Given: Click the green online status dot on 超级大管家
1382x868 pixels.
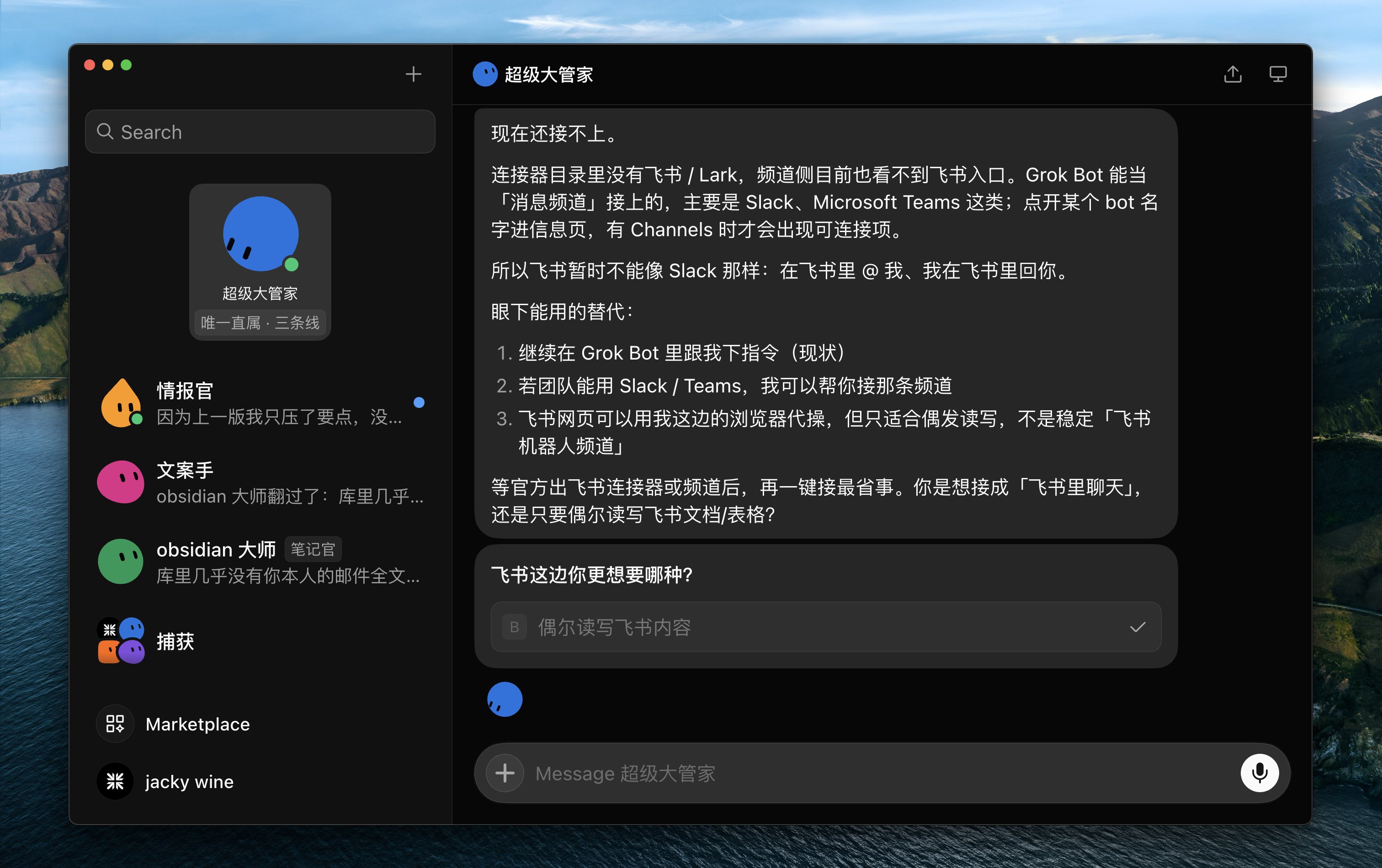Looking at the screenshot, I should (292, 265).
